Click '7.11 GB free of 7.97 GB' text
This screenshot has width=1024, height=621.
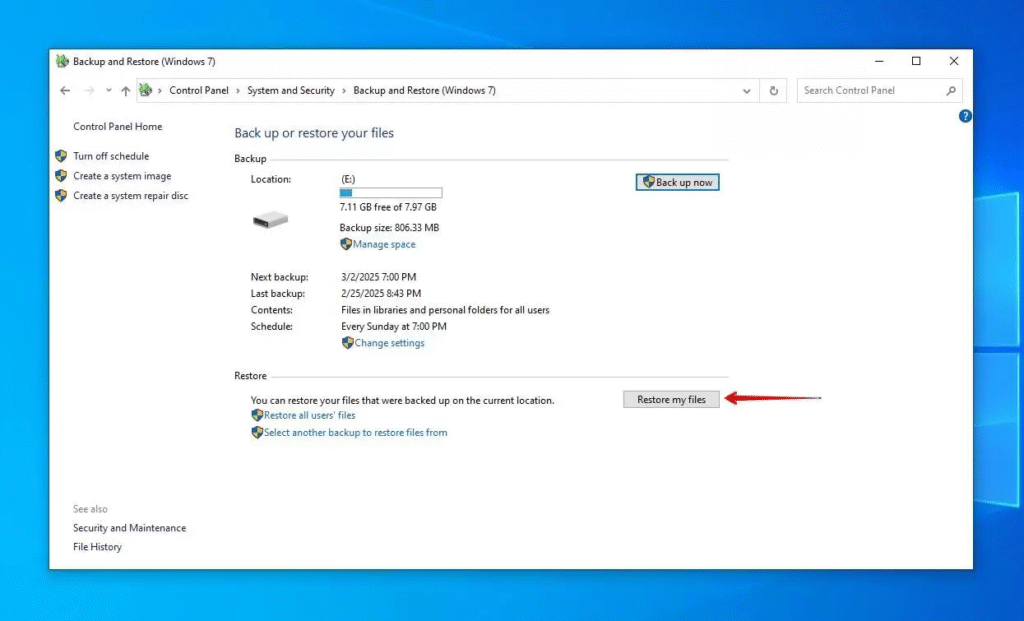point(388,207)
